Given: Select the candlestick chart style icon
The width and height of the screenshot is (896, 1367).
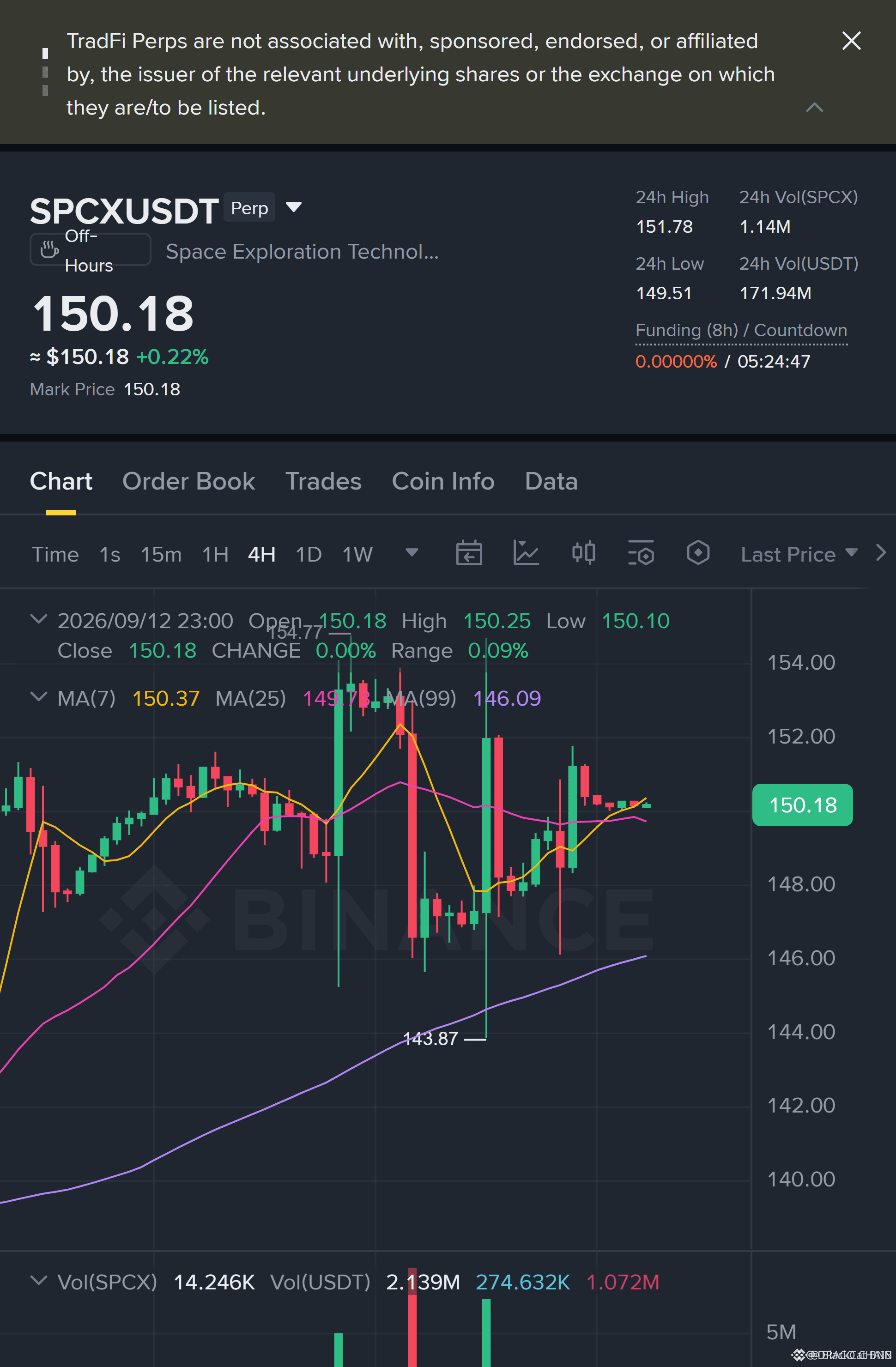Looking at the screenshot, I should (x=583, y=553).
